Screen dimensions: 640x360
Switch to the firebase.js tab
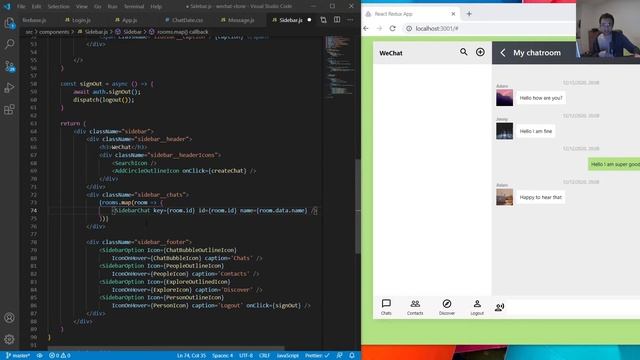pos(34,20)
